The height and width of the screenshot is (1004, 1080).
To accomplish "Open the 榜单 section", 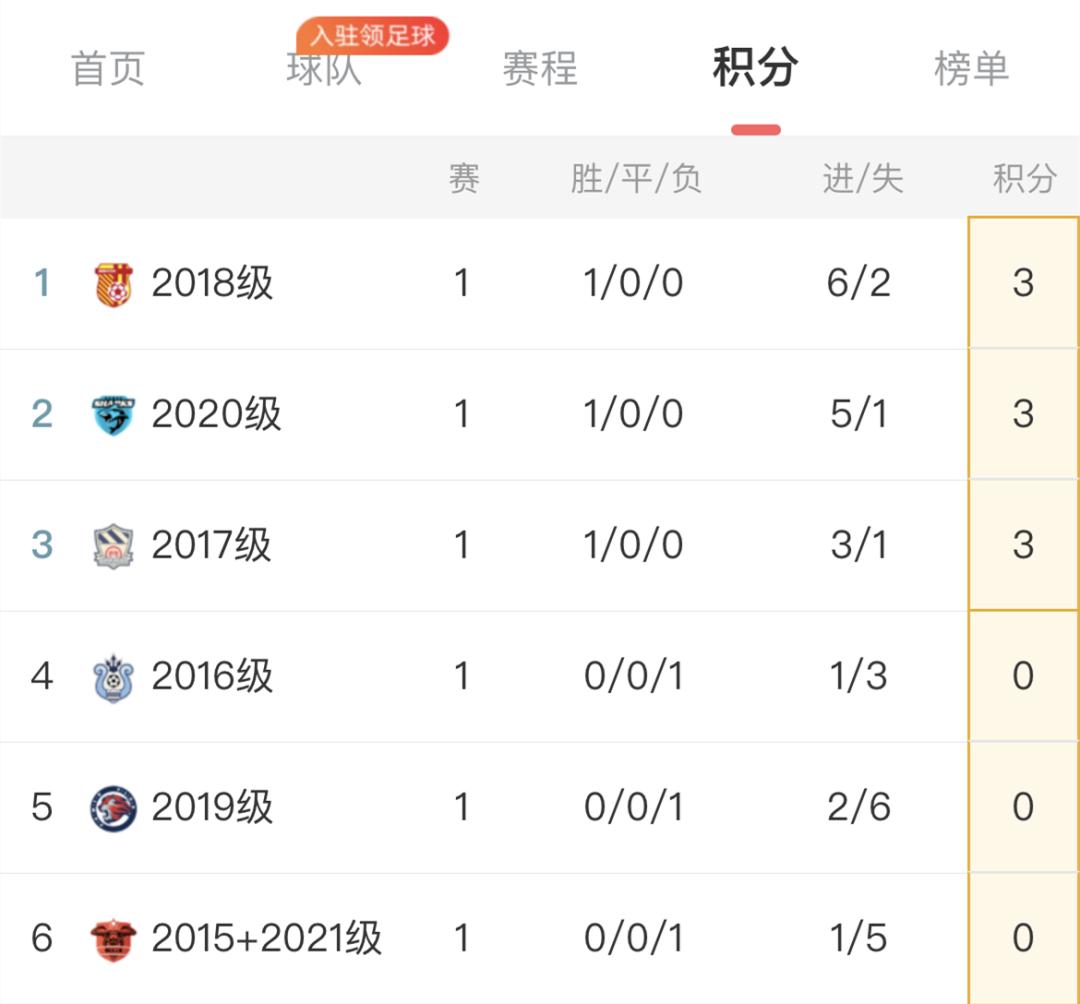I will pyautogui.click(x=972, y=68).
